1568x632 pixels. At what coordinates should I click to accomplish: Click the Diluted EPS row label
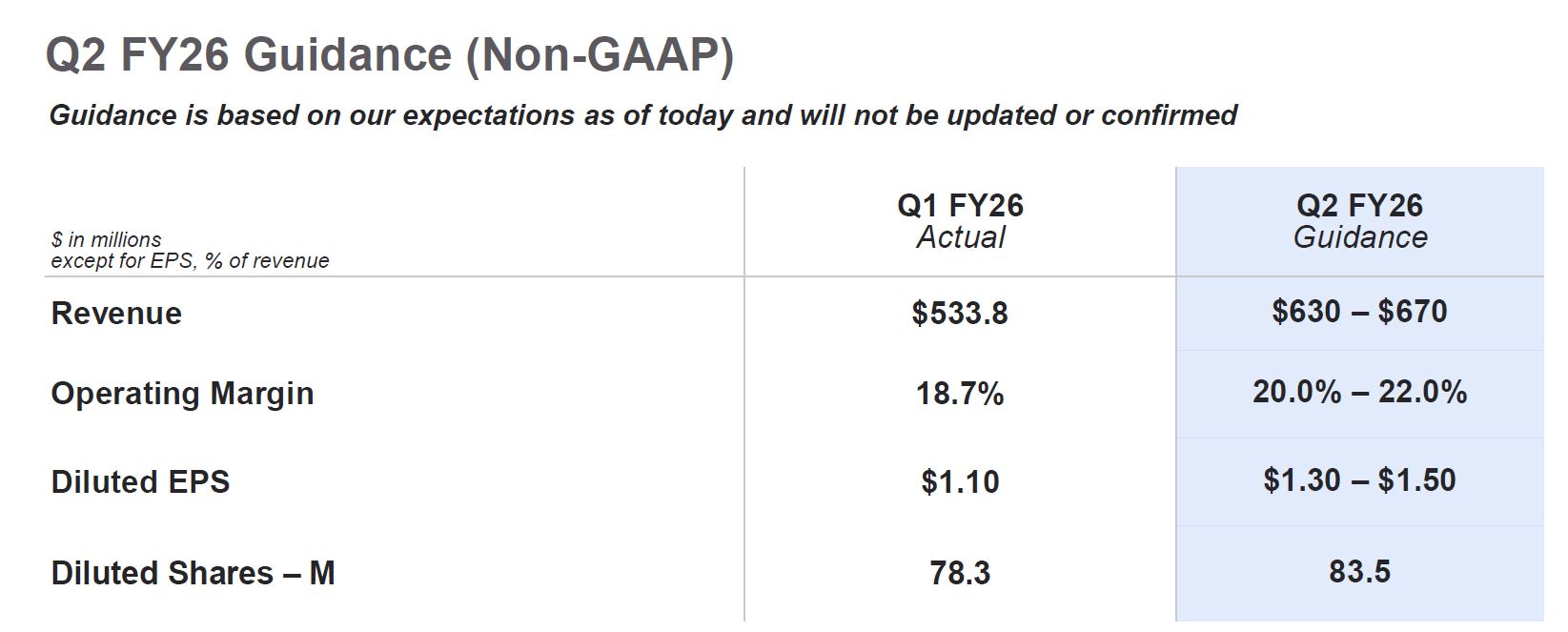(x=140, y=481)
